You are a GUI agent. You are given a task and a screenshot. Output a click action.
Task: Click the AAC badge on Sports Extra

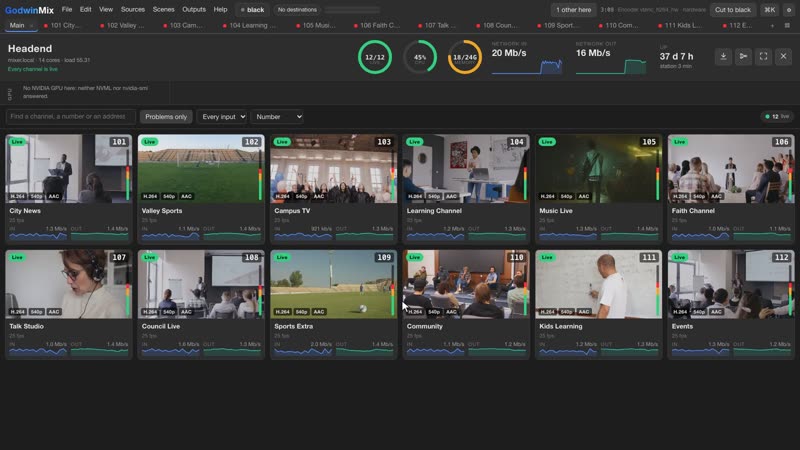[319, 312]
